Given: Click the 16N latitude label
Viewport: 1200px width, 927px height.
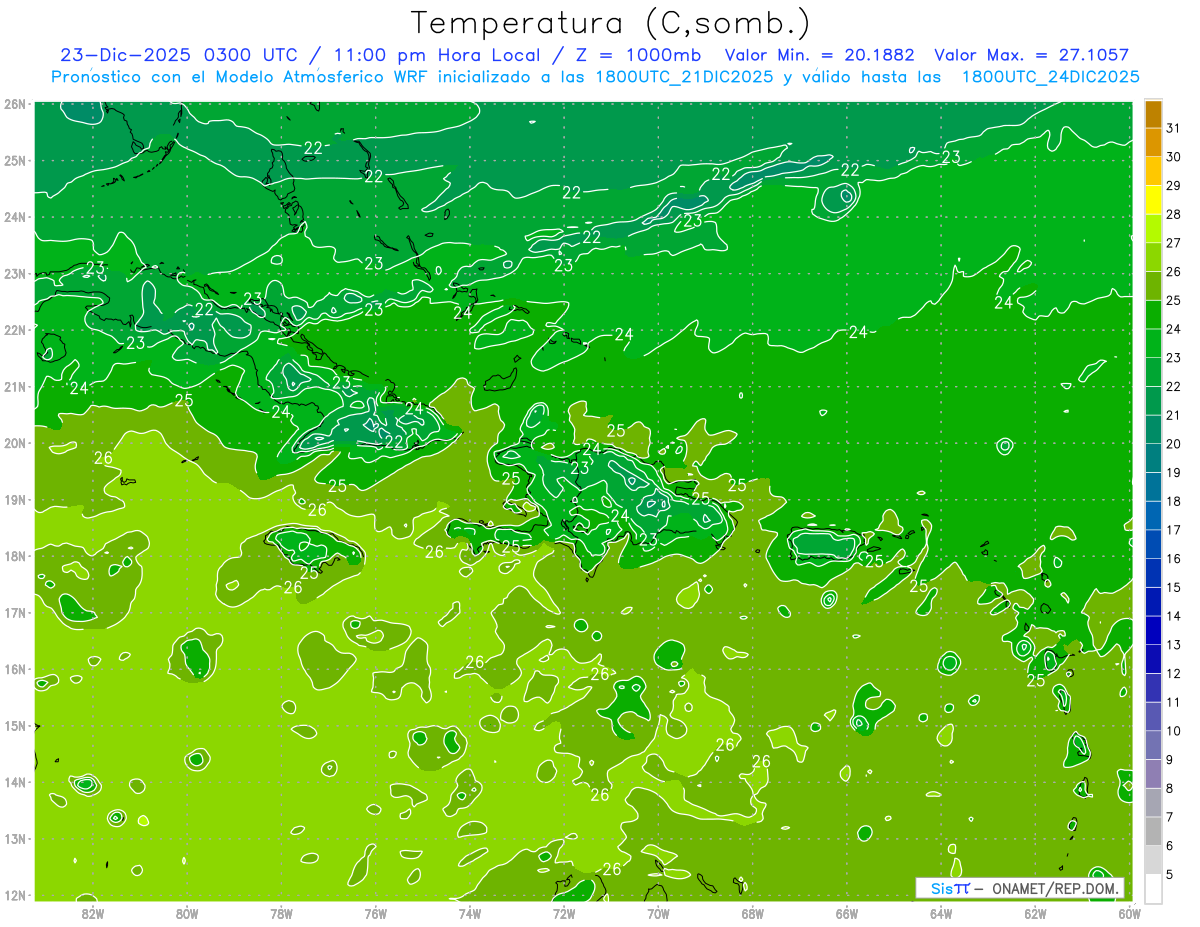Looking at the screenshot, I should [x=15, y=669].
